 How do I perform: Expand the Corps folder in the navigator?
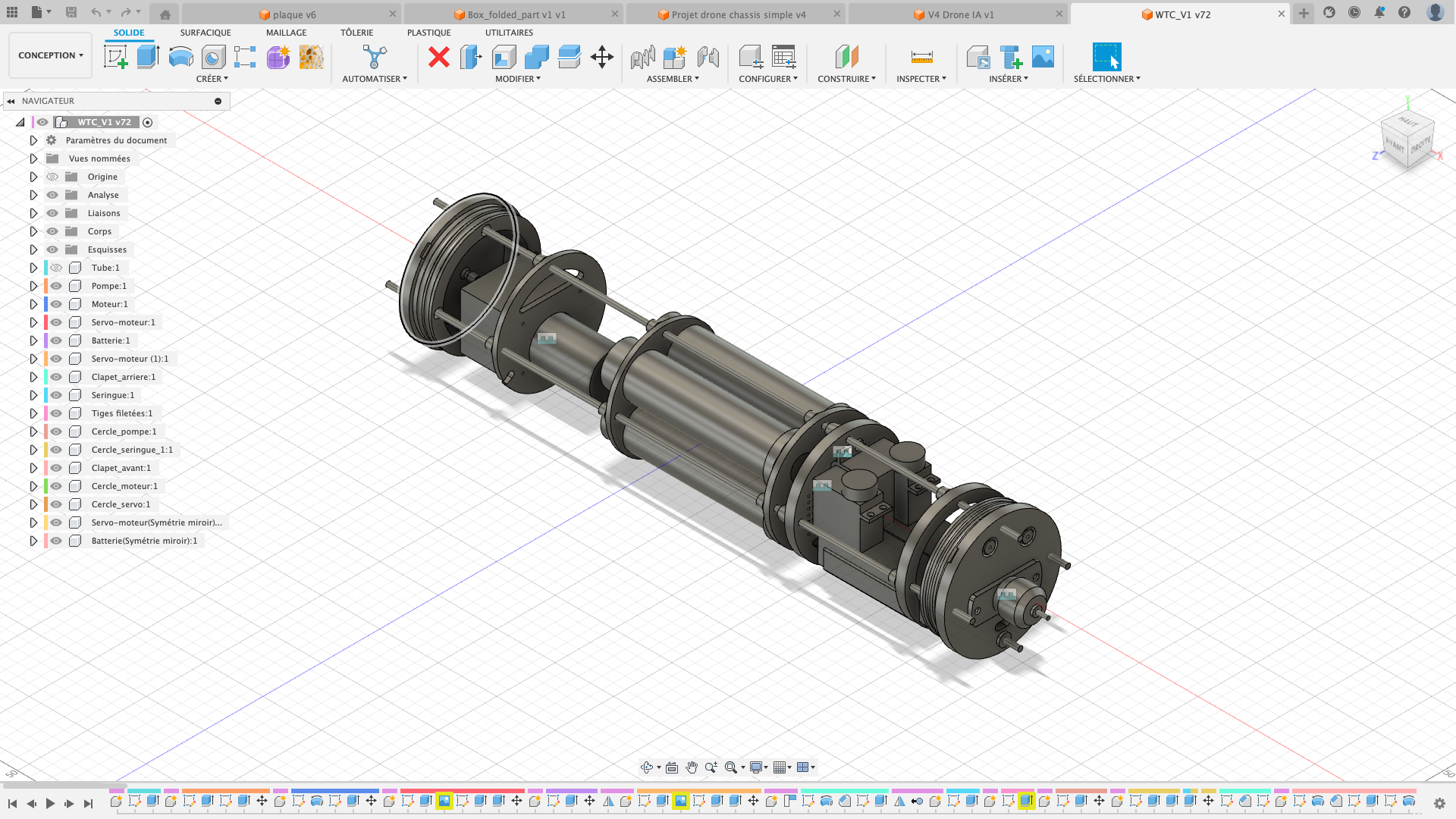point(33,231)
